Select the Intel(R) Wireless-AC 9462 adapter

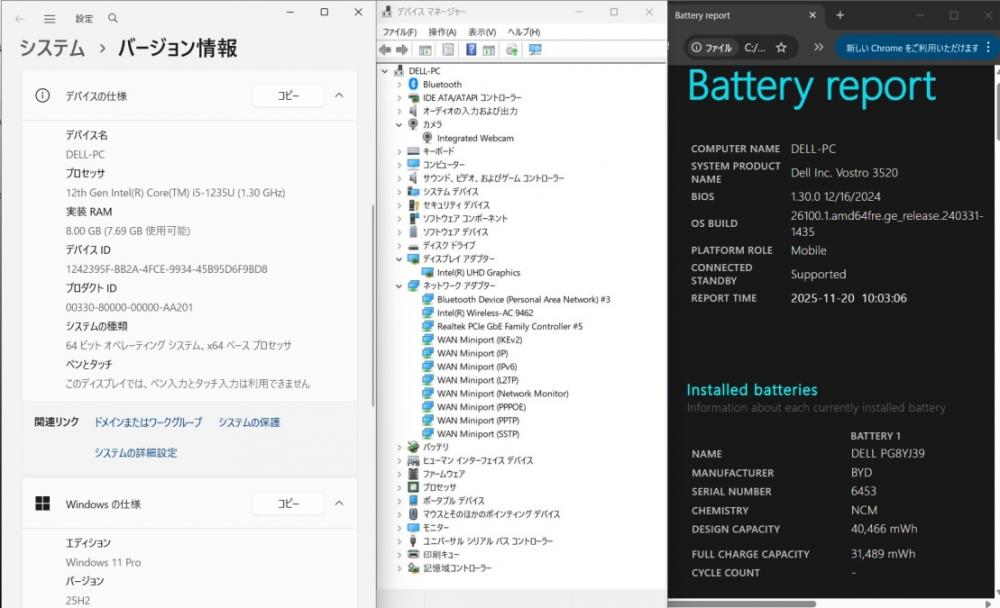click(x=484, y=313)
